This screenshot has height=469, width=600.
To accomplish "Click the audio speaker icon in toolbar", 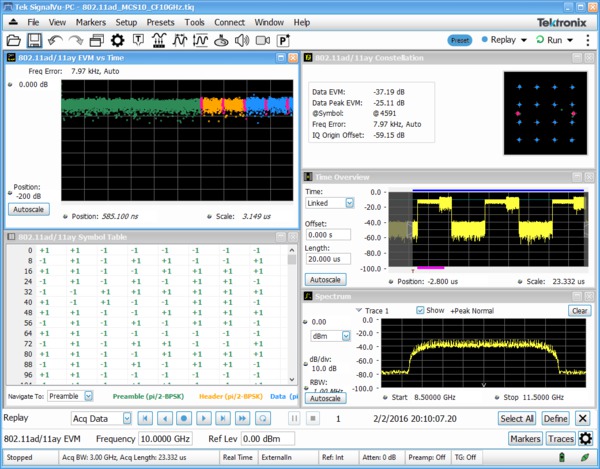I will tap(241, 41).
